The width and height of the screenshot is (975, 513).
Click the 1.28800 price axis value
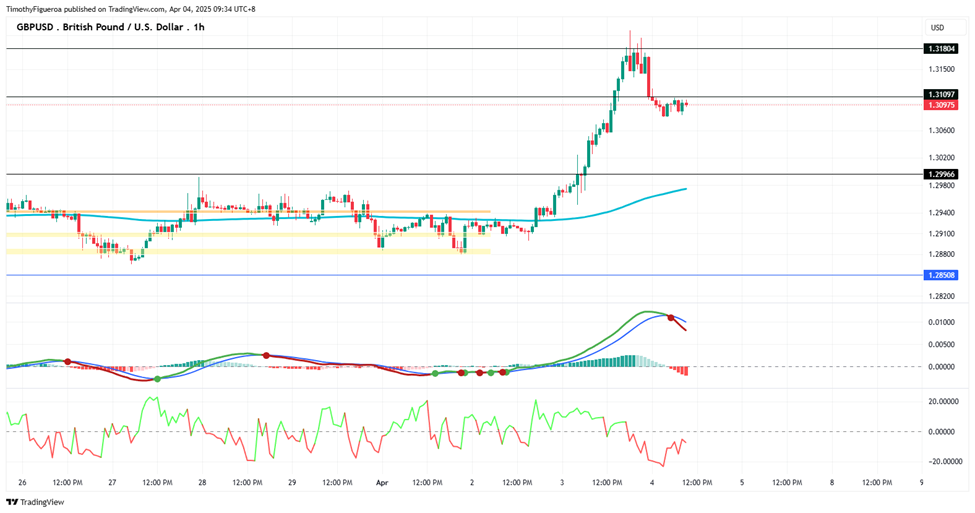click(x=941, y=254)
